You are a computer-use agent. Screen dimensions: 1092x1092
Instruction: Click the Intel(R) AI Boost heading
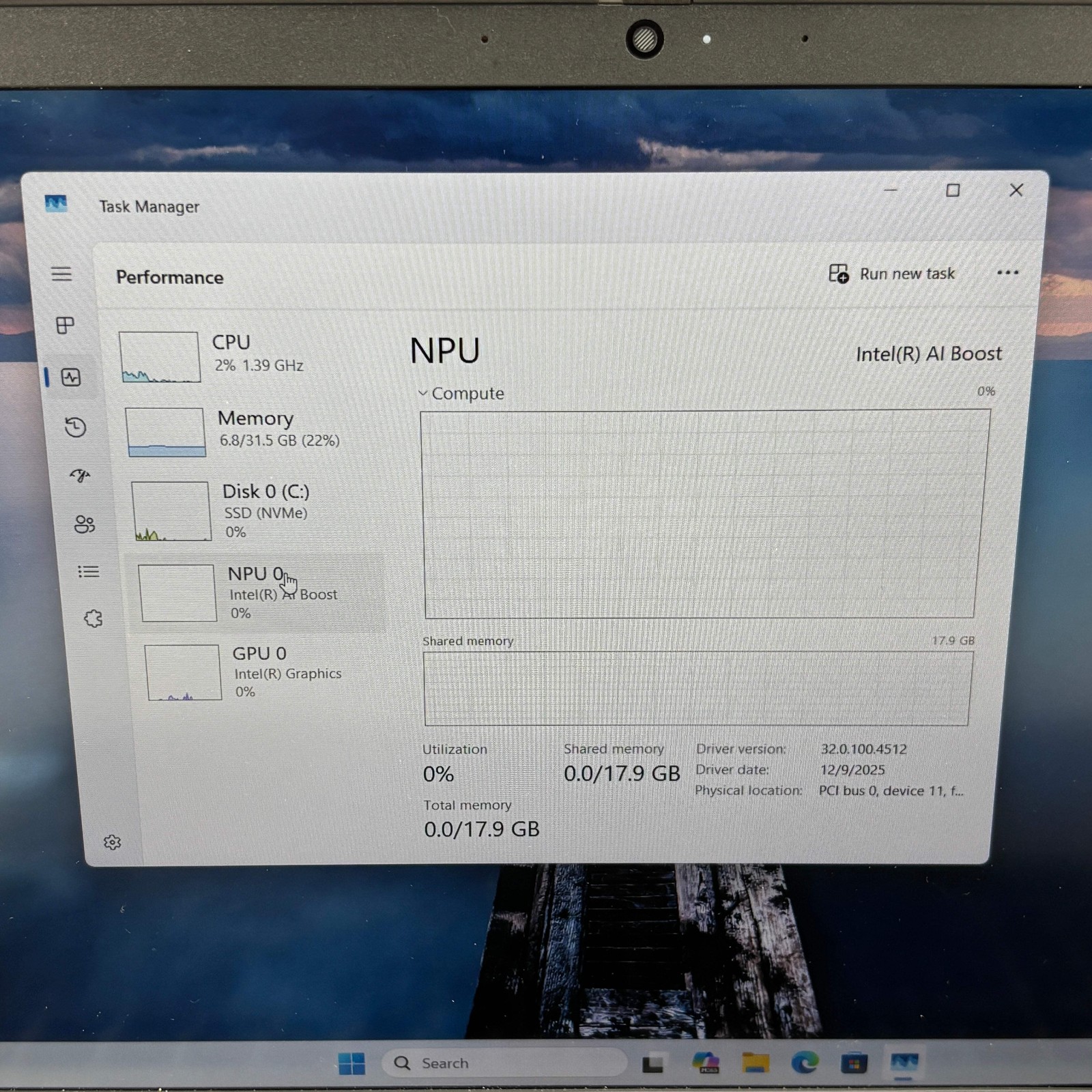[929, 354]
